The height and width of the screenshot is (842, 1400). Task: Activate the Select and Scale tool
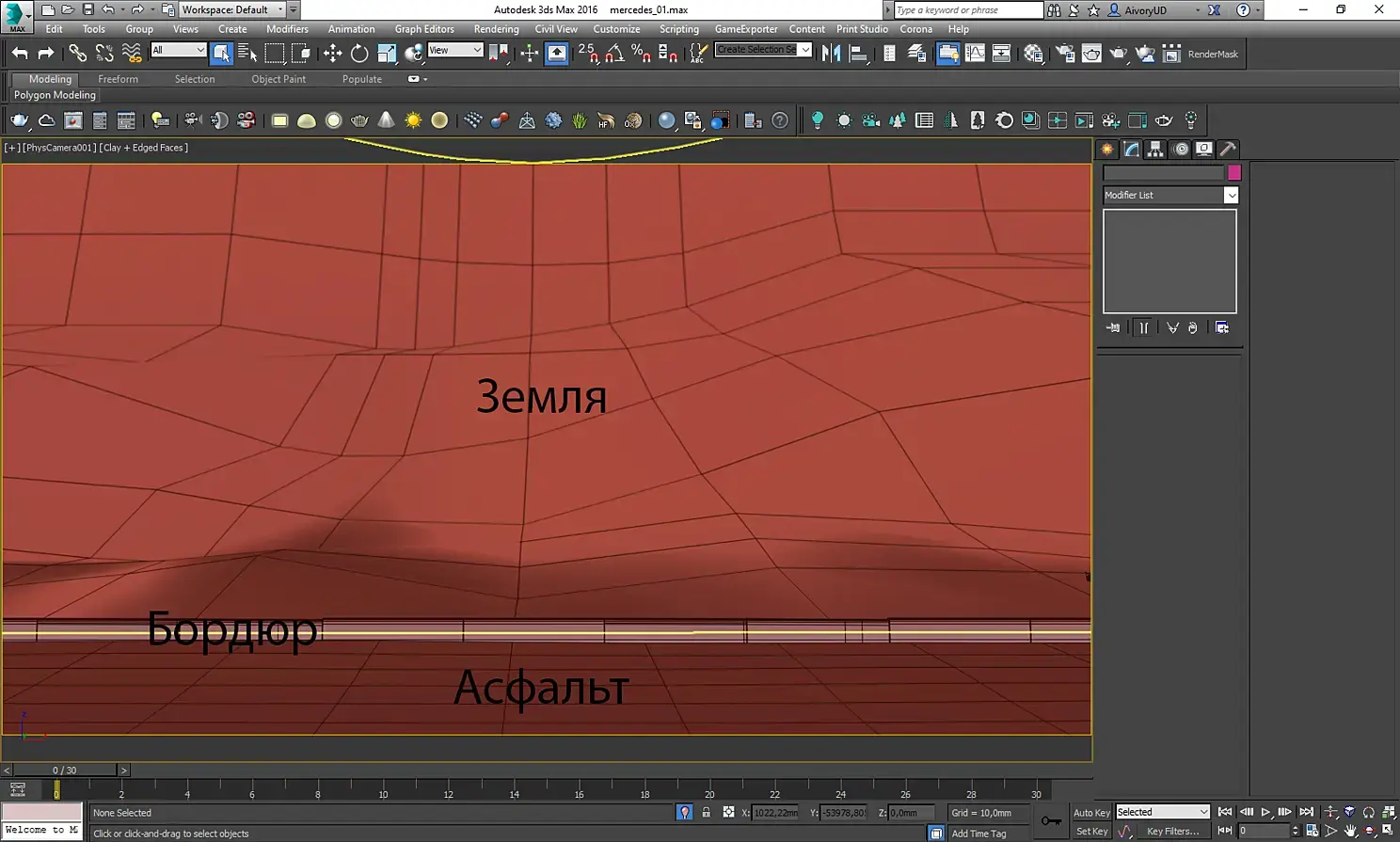pyautogui.click(x=387, y=54)
